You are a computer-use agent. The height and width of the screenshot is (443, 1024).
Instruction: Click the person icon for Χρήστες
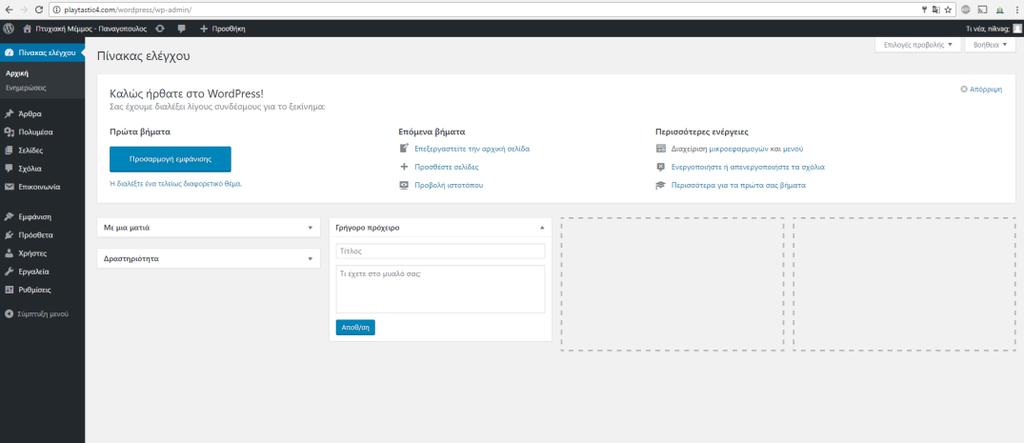coord(9,253)
